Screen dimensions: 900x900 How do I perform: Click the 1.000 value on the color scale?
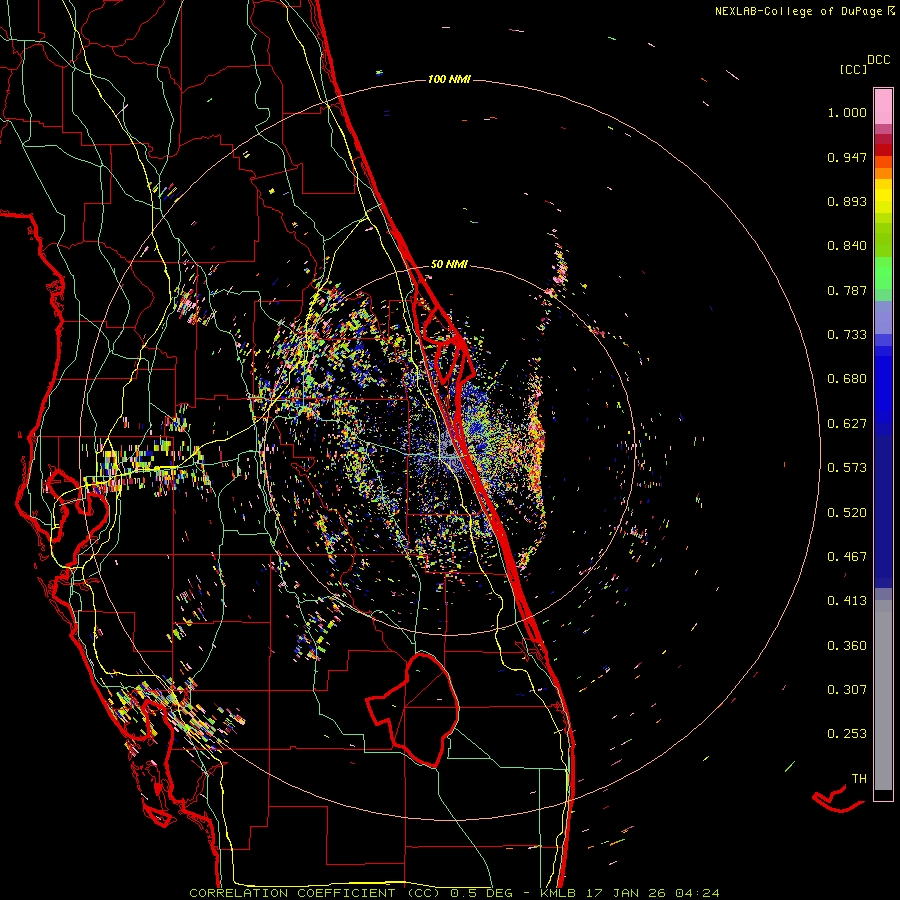tap(847, 112)
